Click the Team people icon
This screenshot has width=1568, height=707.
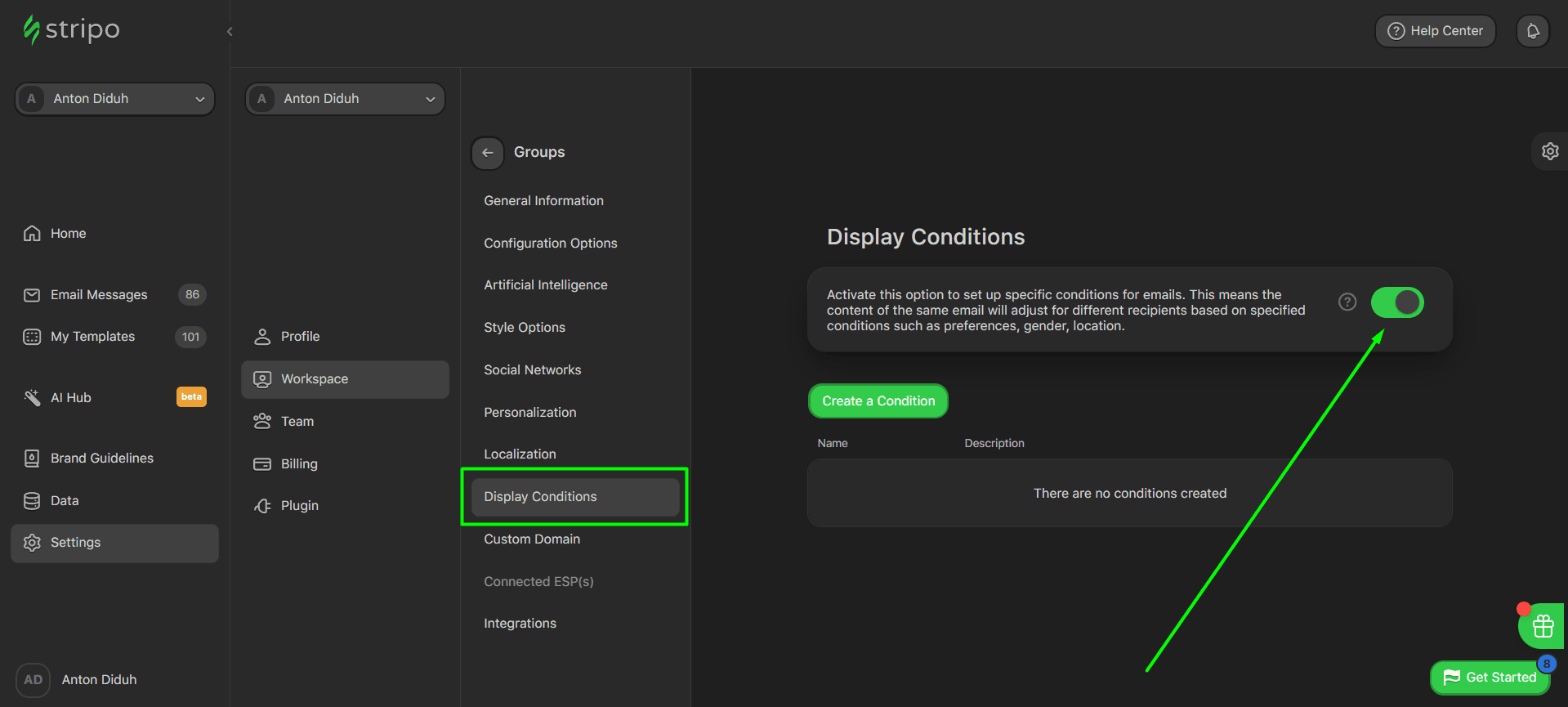262,422
